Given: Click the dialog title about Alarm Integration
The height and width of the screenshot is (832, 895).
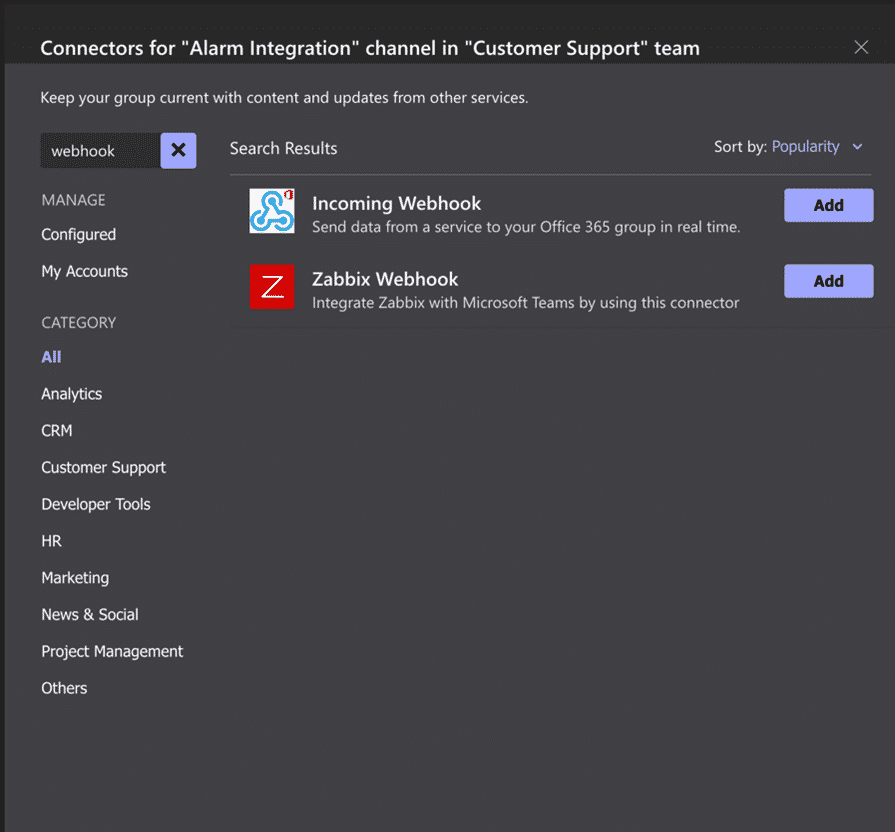Looking at the screenshot, I should [370, 48].
